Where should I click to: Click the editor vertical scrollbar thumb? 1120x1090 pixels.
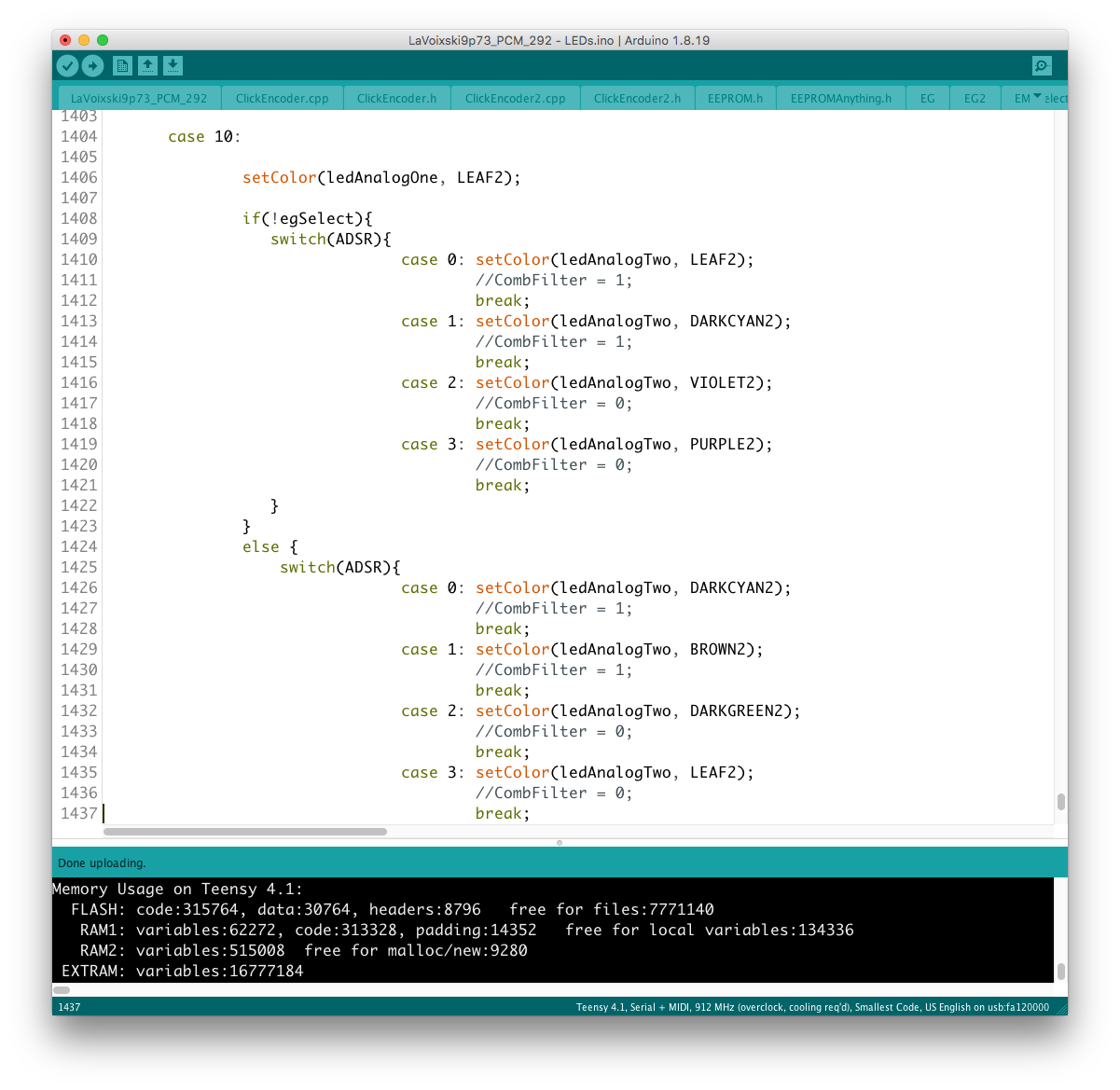pyautogui.click(x=1060, y=802)
